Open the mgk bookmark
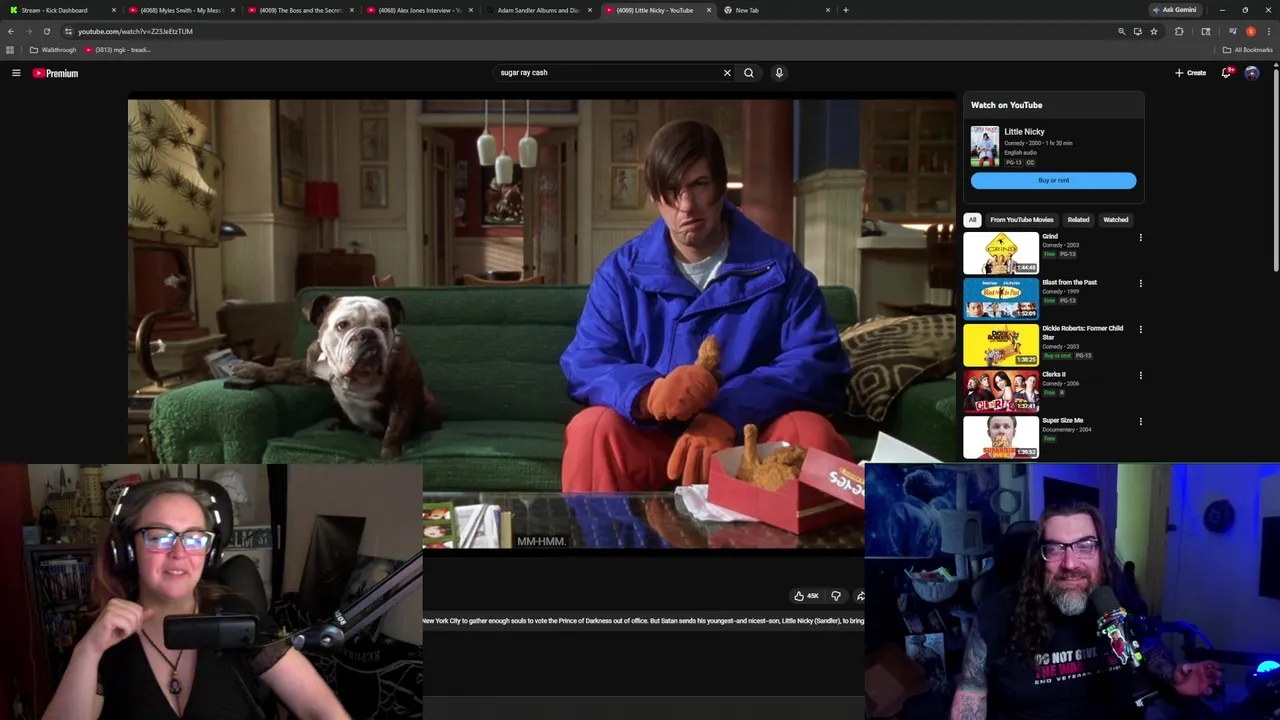The height and width of the screenshot is (720, 1280). 117,50
